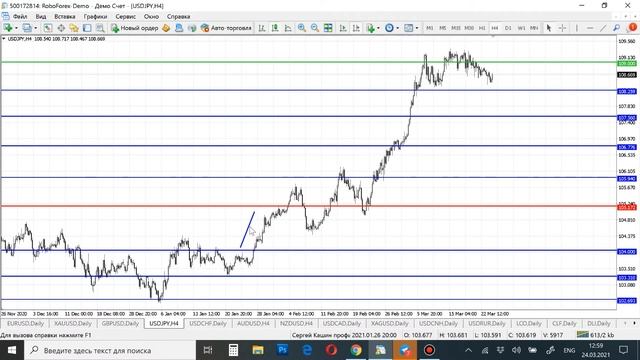Open the Файл menu
The height and width of the screenshot is (360, 640).
[x=20, y=16]
